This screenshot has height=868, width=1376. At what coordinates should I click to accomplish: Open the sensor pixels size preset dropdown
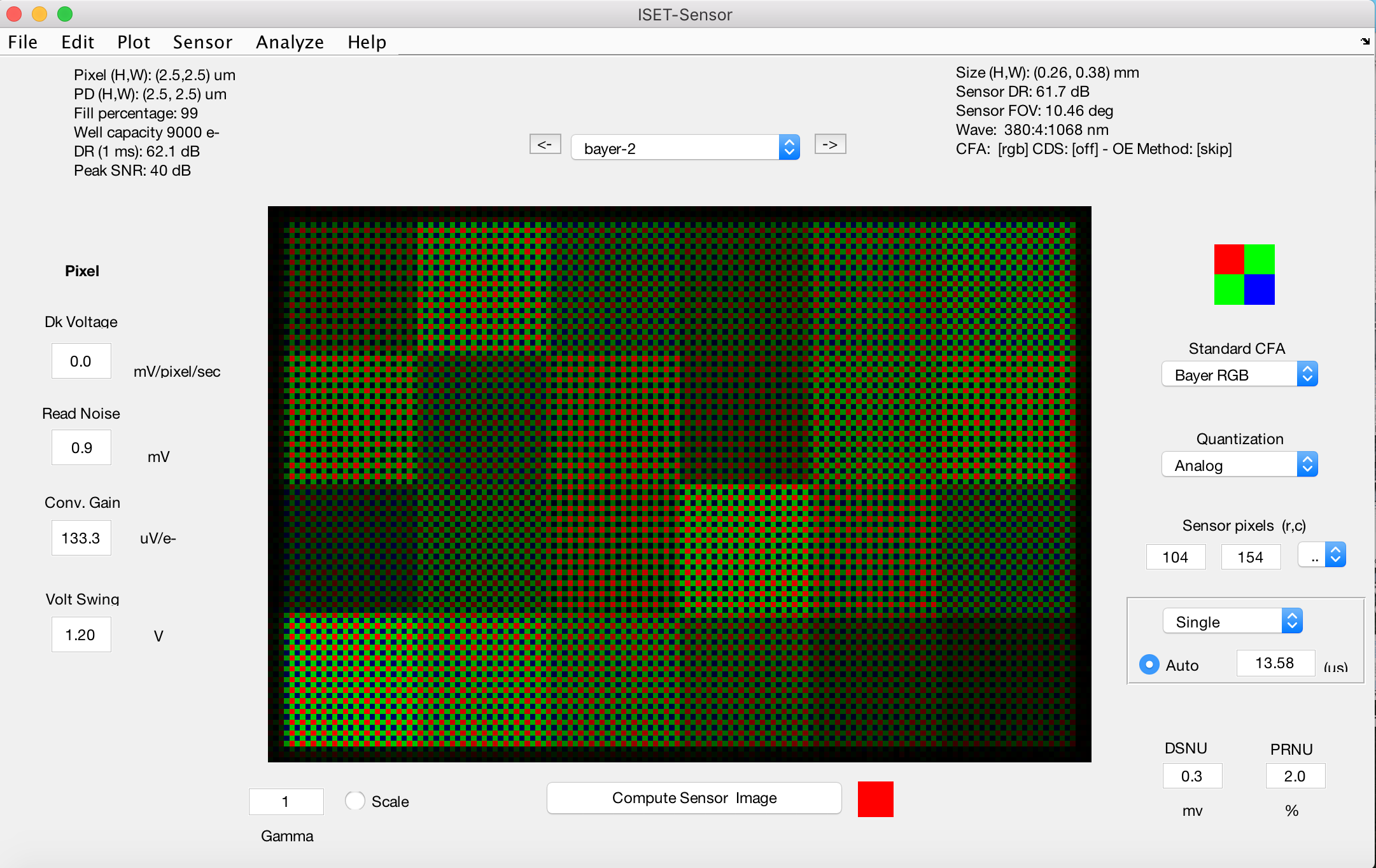tap(1321, 556)
